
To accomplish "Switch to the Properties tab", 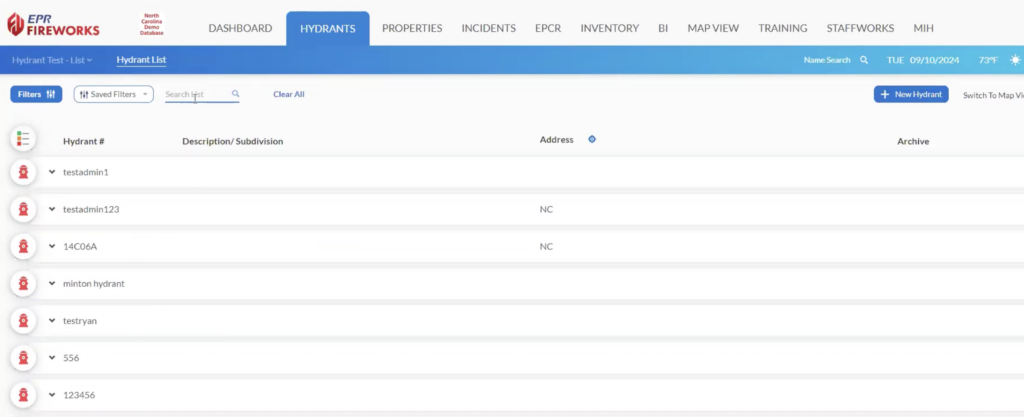I will 412,29.
